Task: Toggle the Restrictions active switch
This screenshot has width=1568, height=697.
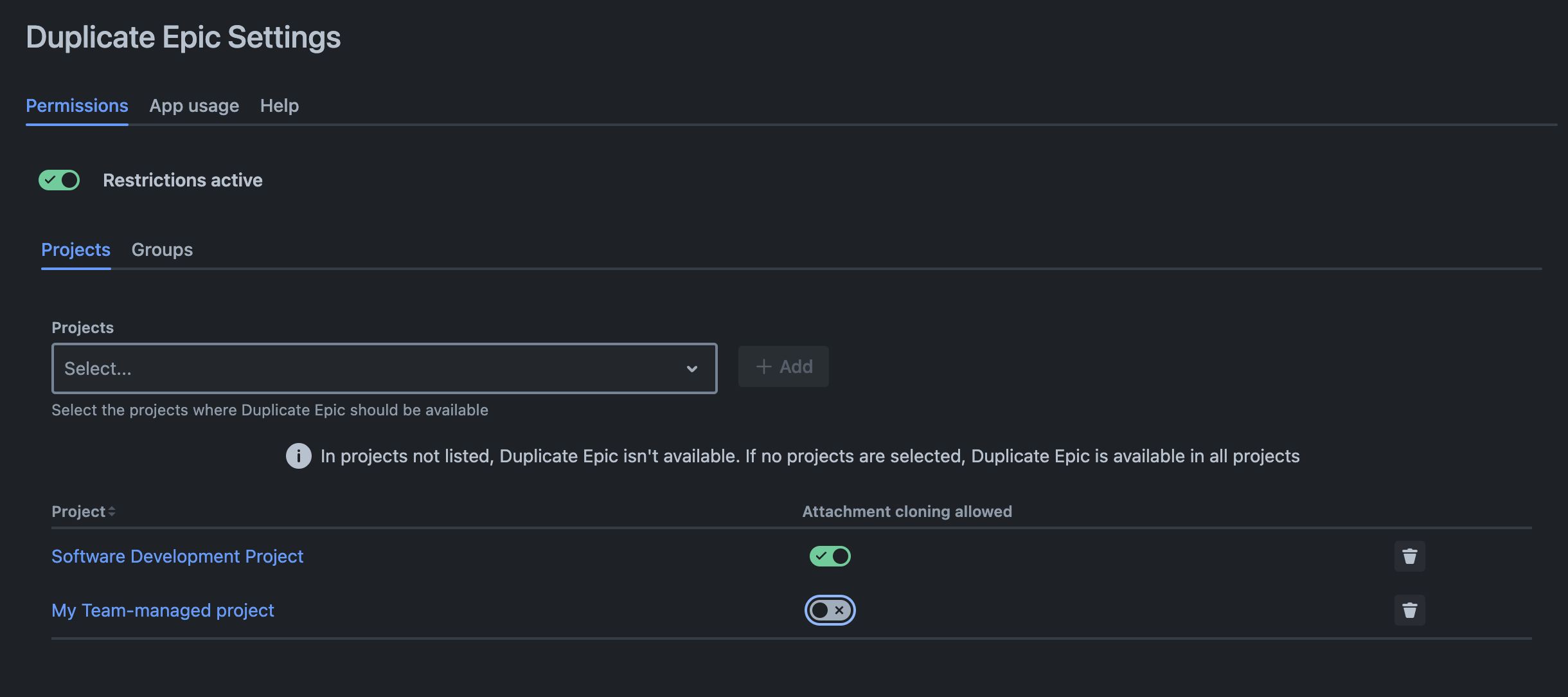Action: (x=59, y=180)
